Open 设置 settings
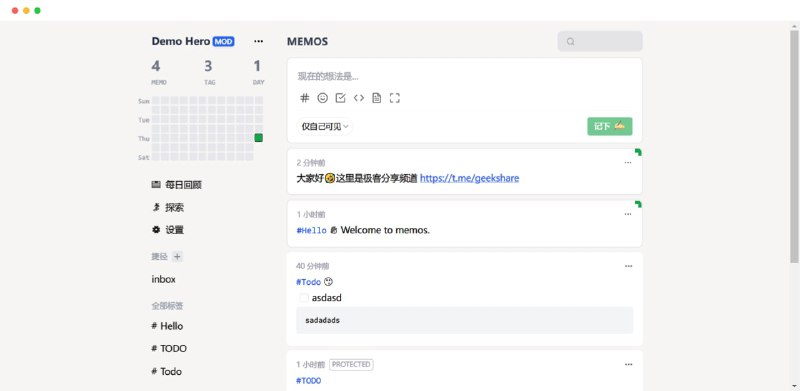Viewport: 800px width, 391px height. (168, 230)
